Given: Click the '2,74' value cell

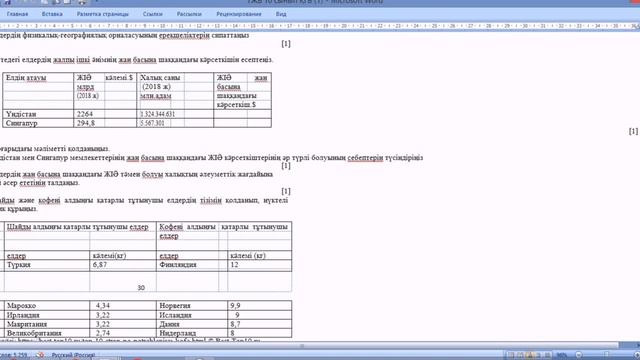Looking at the screenshot, I should click(x=122, y=333).
